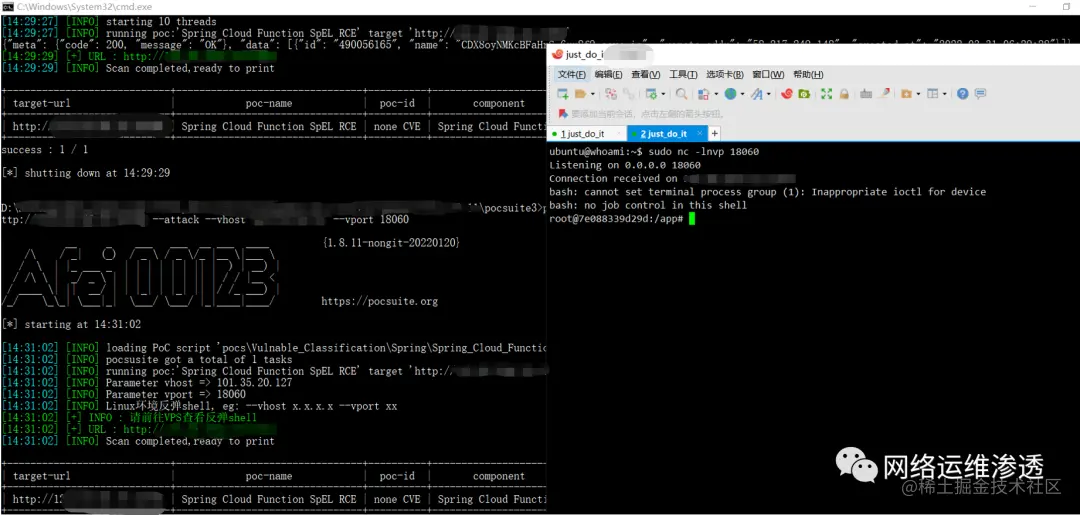Expand the arrow beside the Font icon
Screen dimensions: 1080x515
[x=769, y=94]
